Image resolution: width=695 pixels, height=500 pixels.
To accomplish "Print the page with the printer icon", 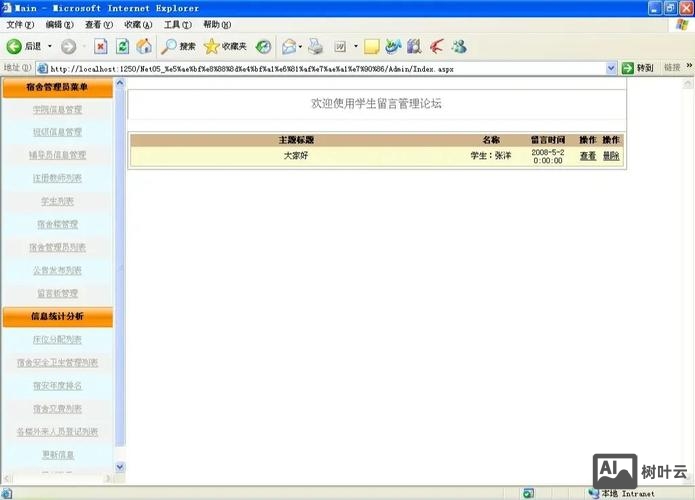I will pos(316,46).
